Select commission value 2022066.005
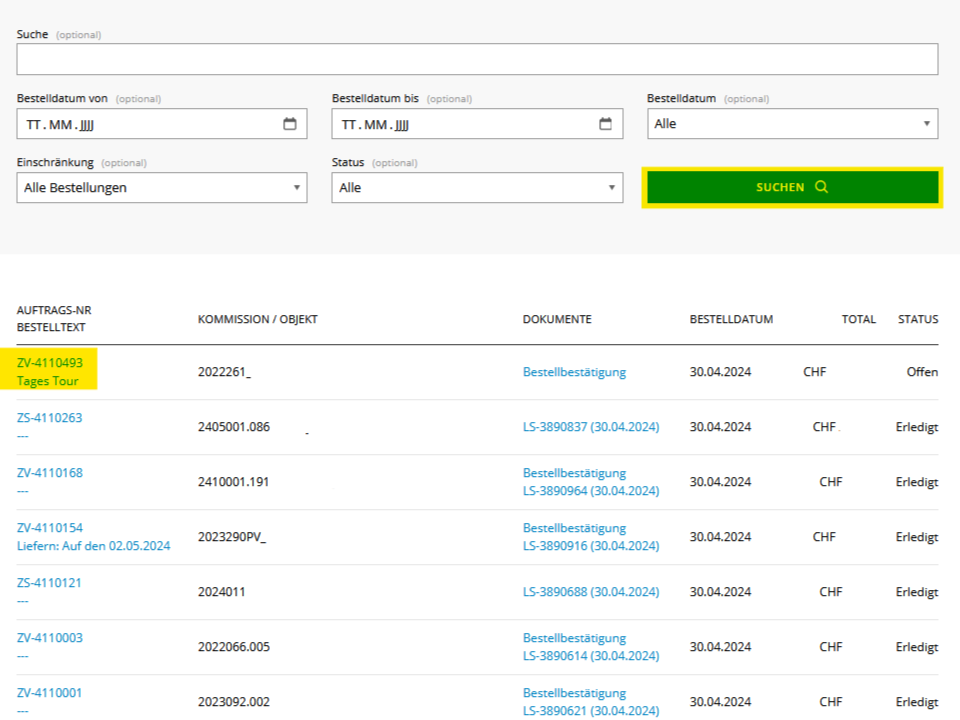The image size is (960, 720). tap(234, 647)
